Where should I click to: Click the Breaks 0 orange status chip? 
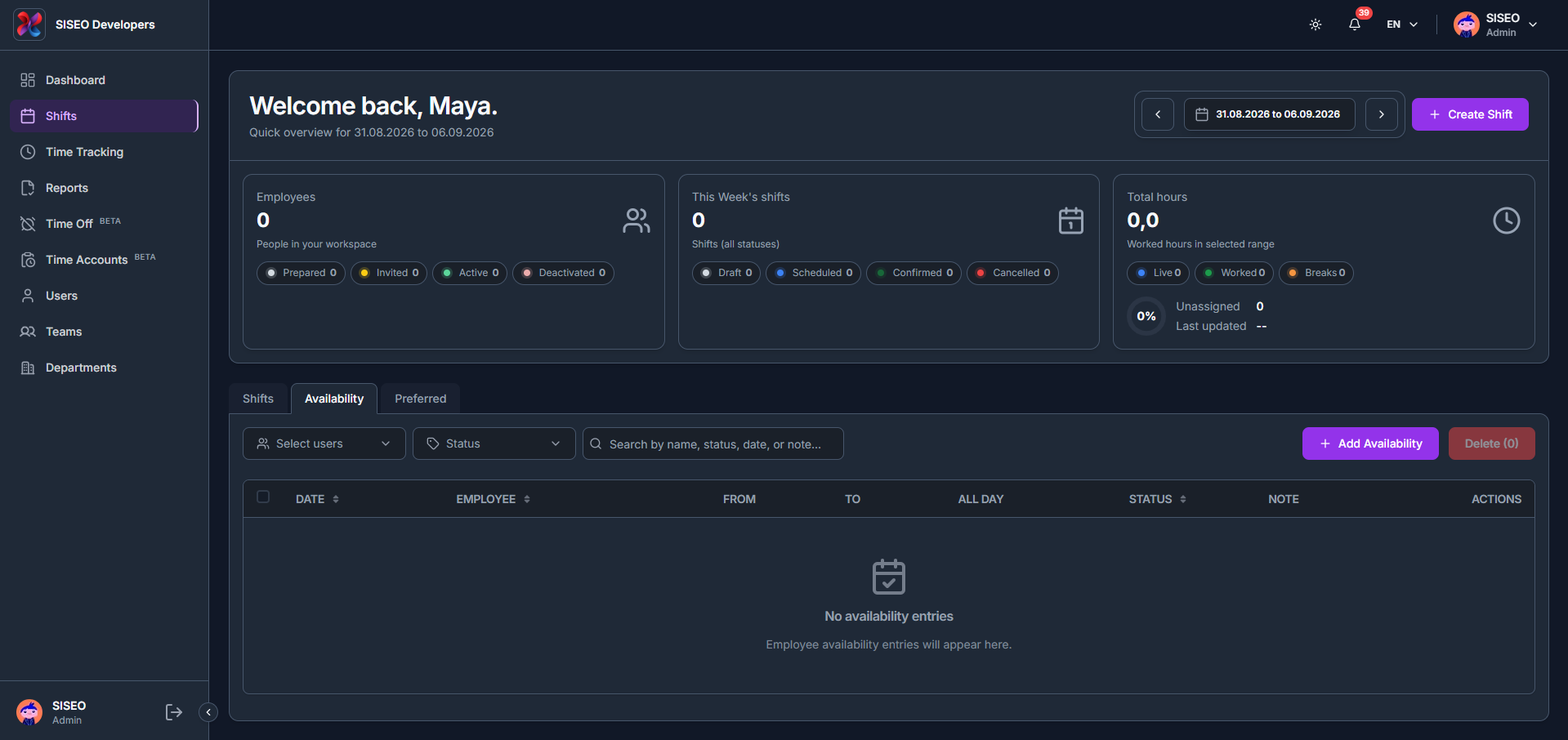pos(1316,273)
